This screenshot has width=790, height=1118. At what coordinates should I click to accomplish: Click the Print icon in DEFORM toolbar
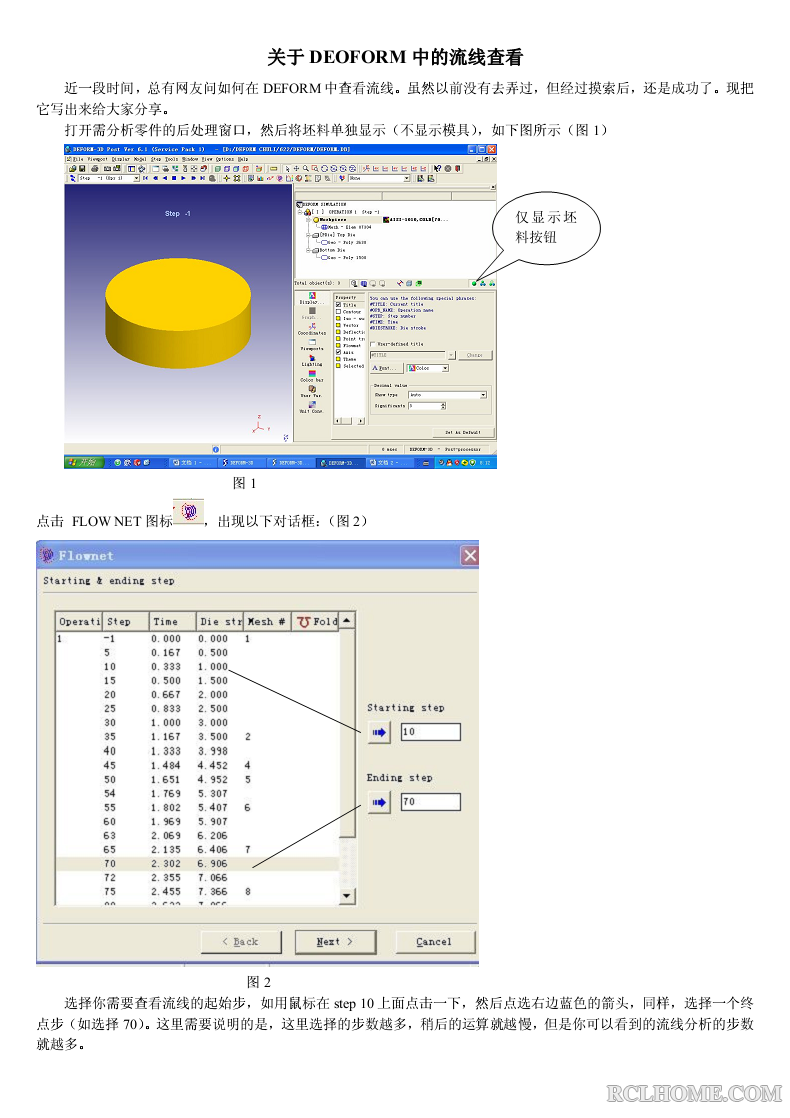(x=95, y=169)
